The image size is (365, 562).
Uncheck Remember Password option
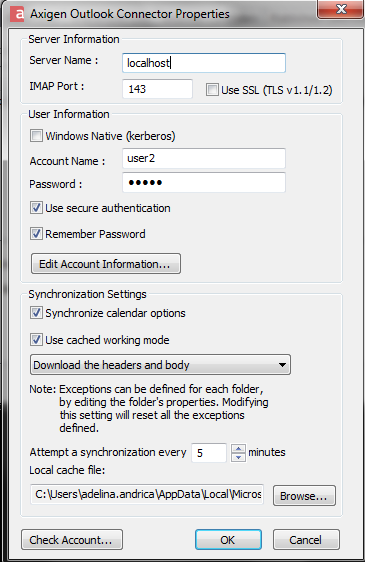[36, 234]
